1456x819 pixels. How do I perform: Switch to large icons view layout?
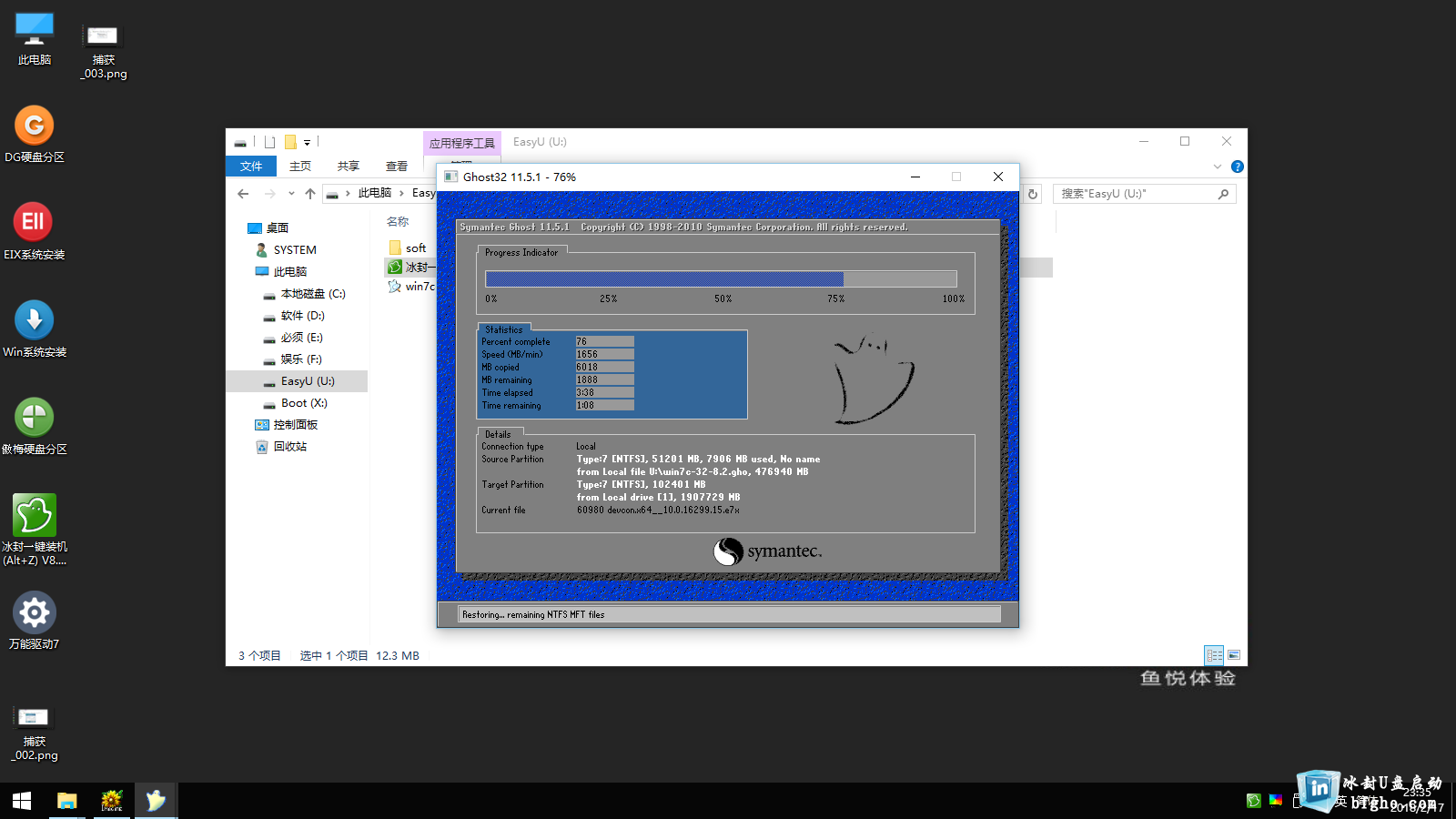(1234, 655)
